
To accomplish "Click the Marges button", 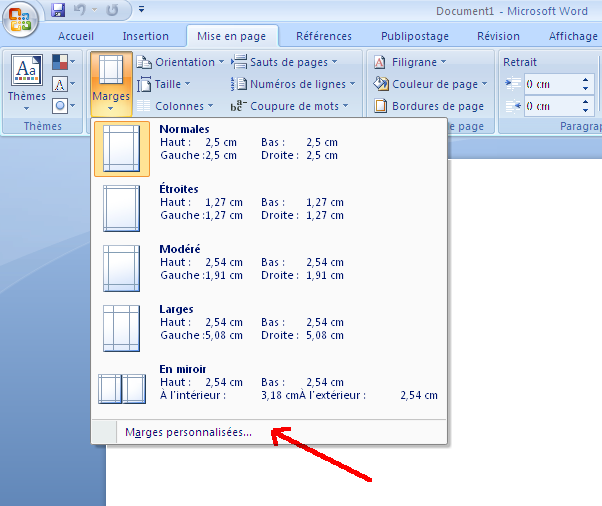I will point(111,83).
